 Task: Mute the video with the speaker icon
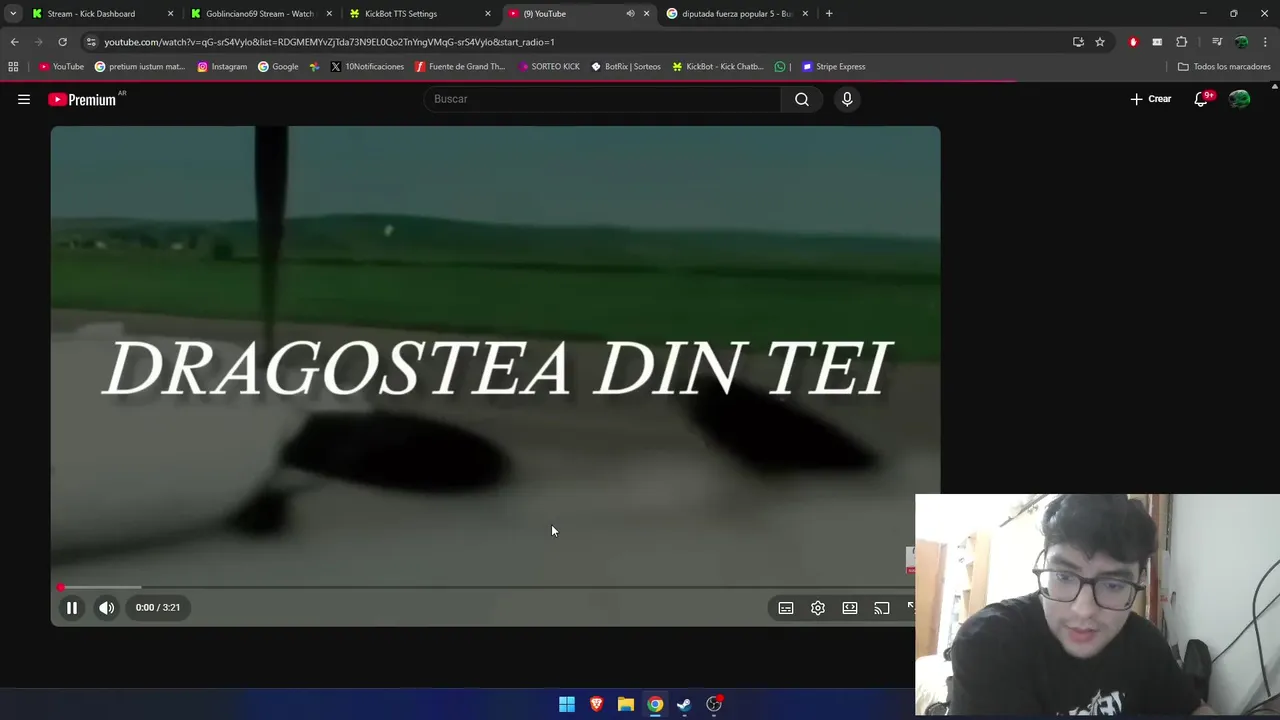(106, 607)
